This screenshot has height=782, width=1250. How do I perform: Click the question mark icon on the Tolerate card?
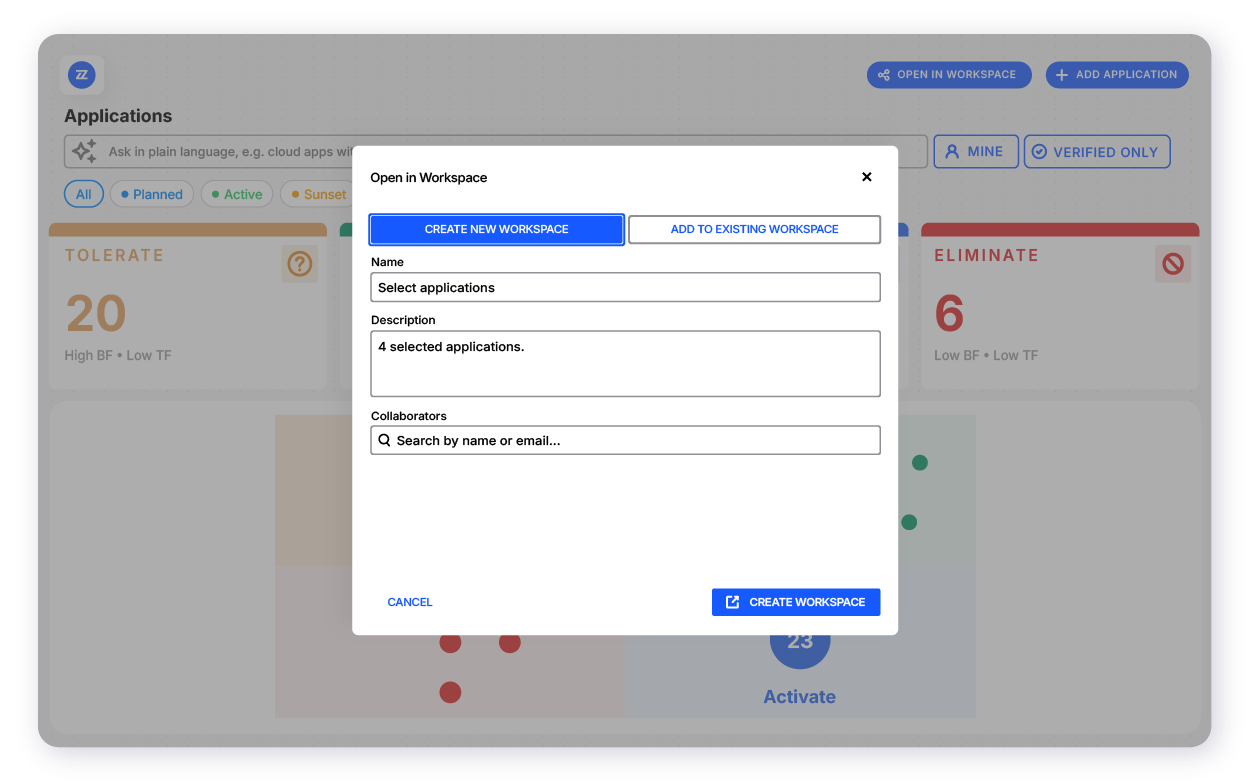click(x=300, y=264)
